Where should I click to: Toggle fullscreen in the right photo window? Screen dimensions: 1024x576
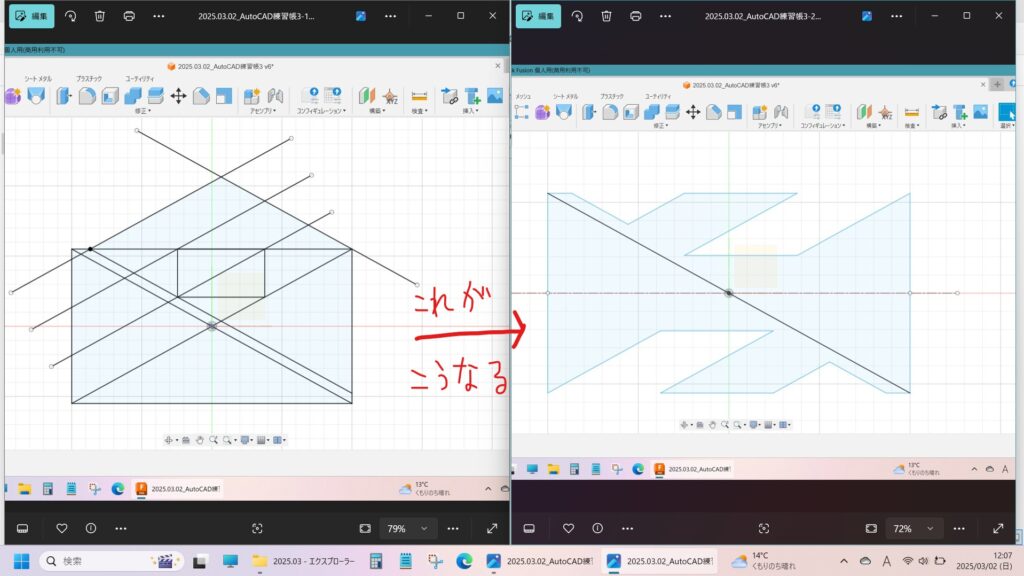(x=998, y=528)
